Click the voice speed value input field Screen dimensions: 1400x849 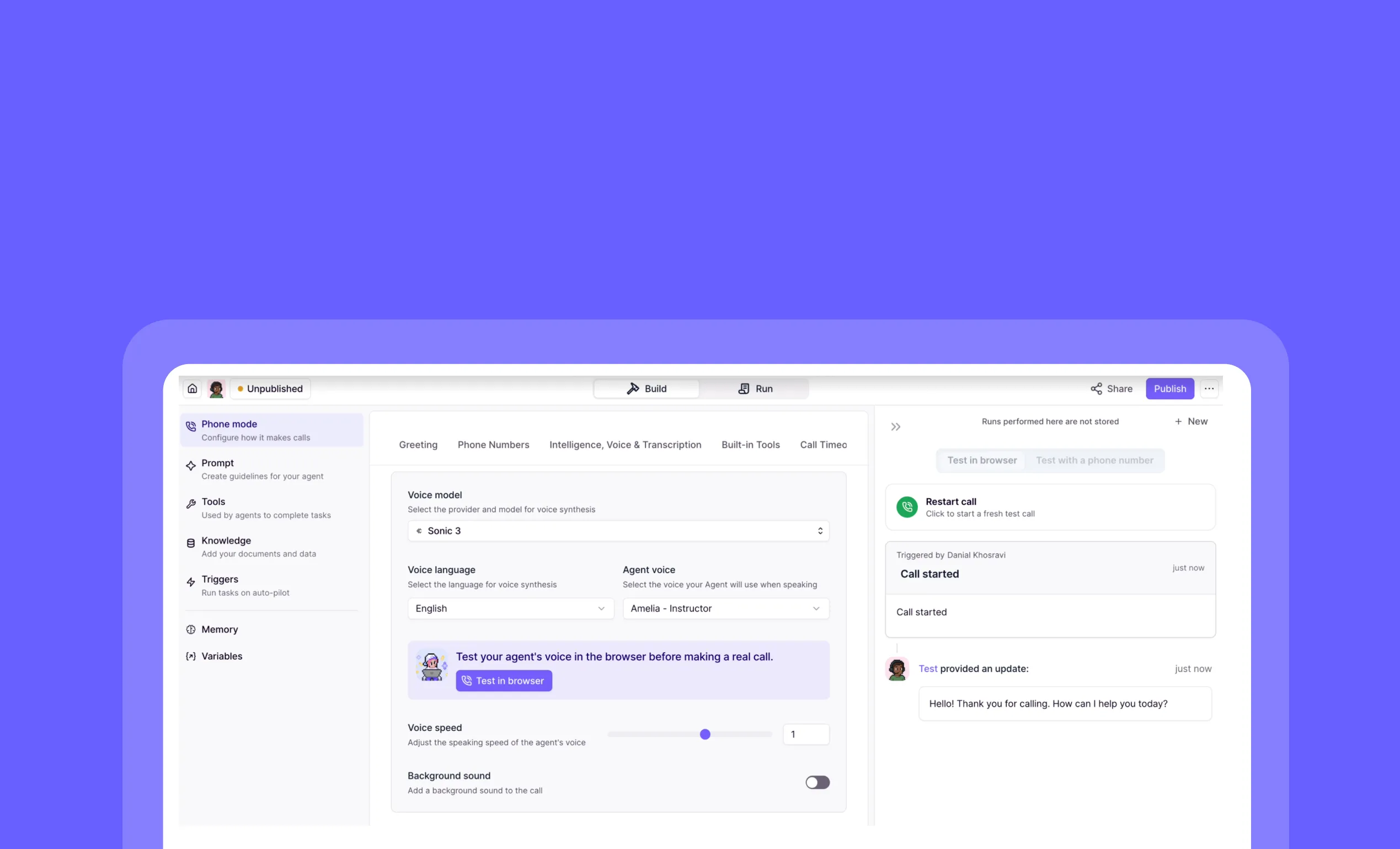pyautogui.click(x=806, y=734)
